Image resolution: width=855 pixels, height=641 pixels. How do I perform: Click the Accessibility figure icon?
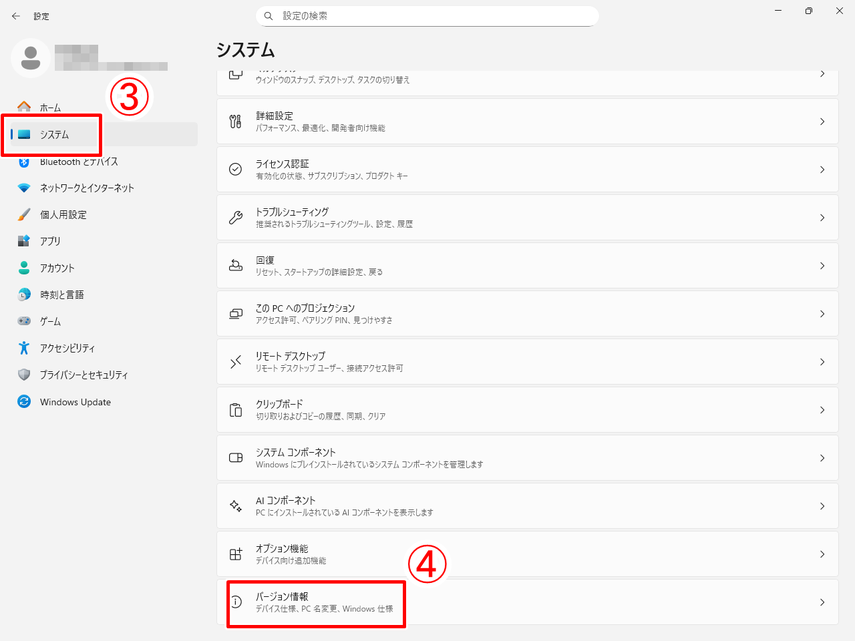tap(24, 348)
